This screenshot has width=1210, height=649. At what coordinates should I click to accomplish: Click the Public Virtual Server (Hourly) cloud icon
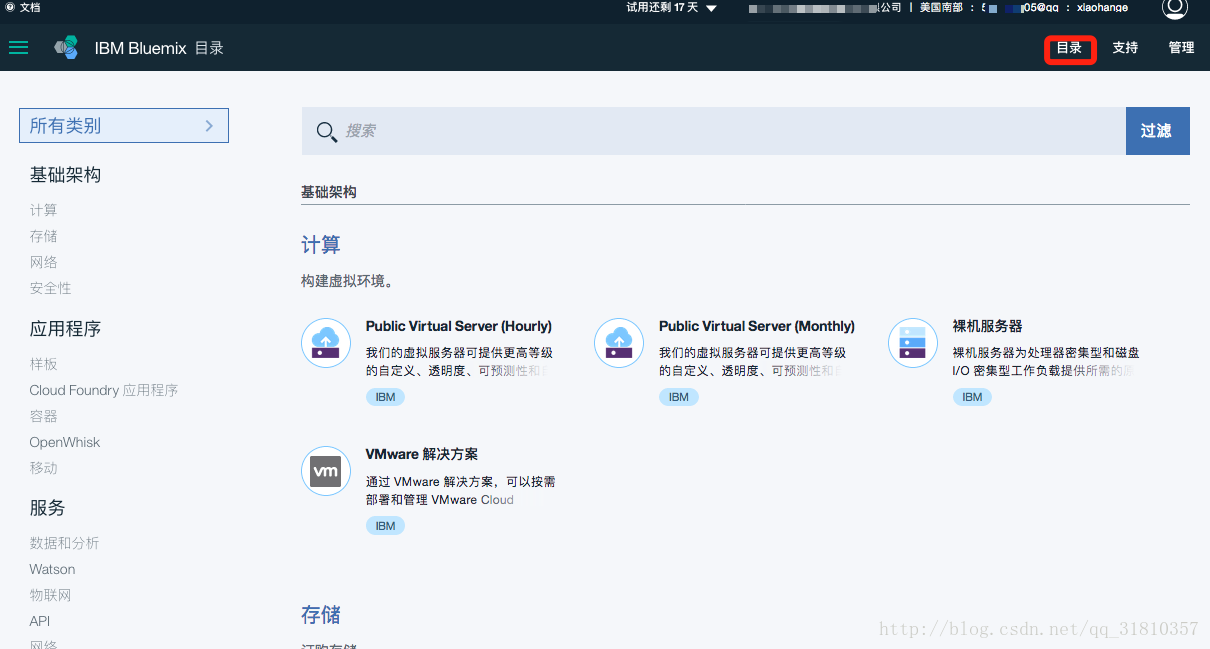(326, 343)
